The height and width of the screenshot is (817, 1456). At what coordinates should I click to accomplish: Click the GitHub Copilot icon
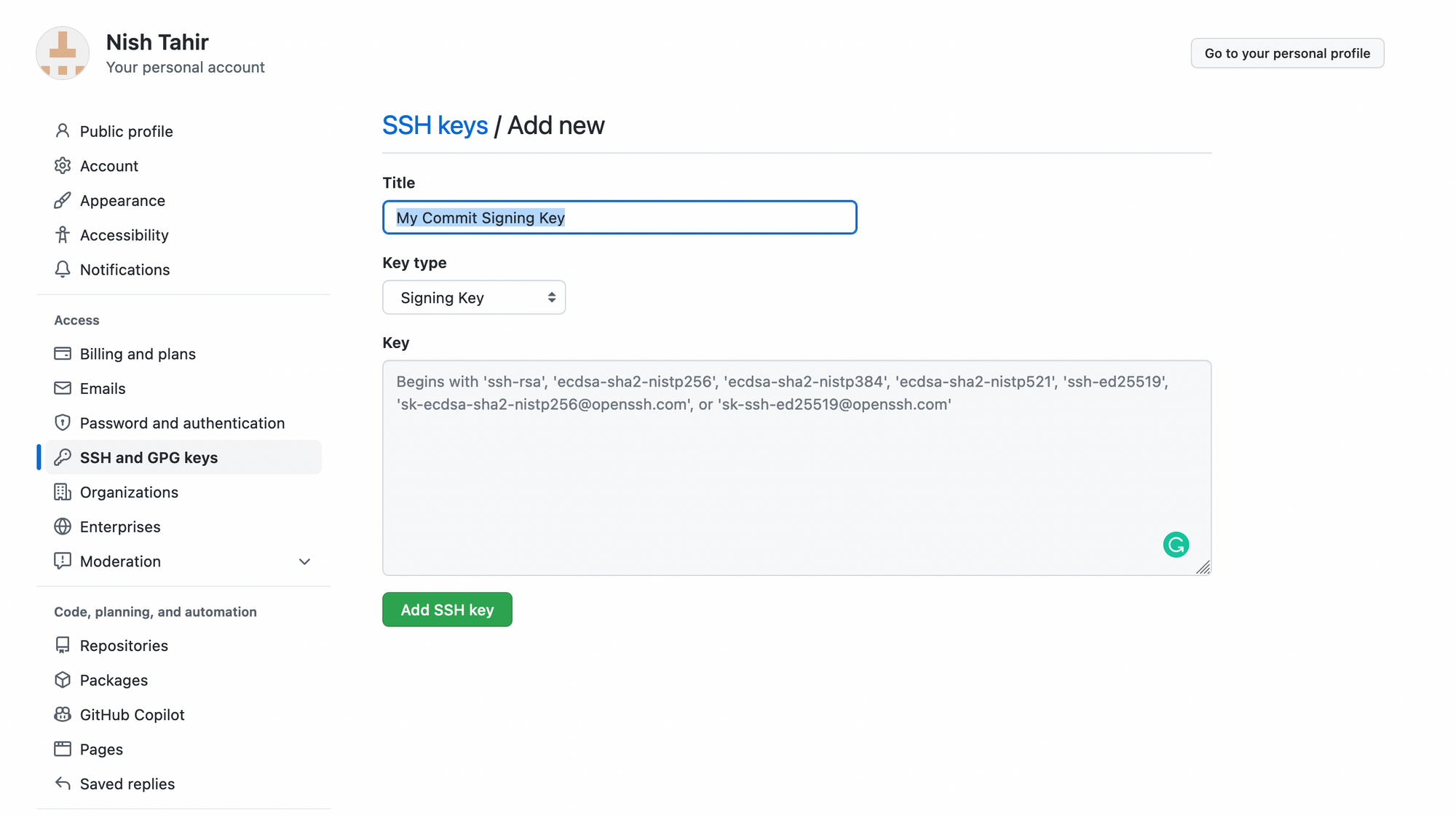(63, 714)
